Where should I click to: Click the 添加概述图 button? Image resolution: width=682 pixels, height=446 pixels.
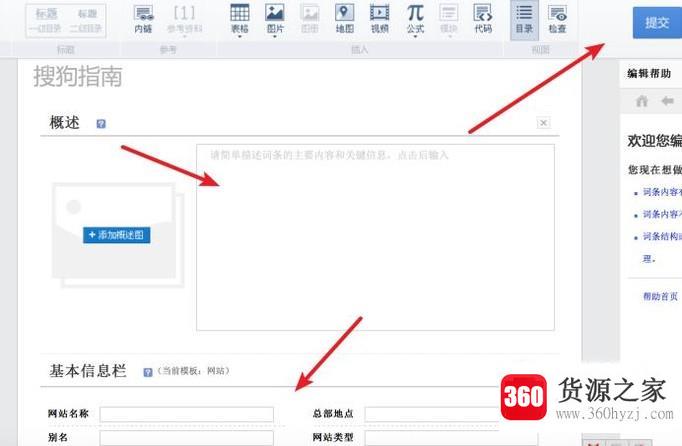(117, 235)
